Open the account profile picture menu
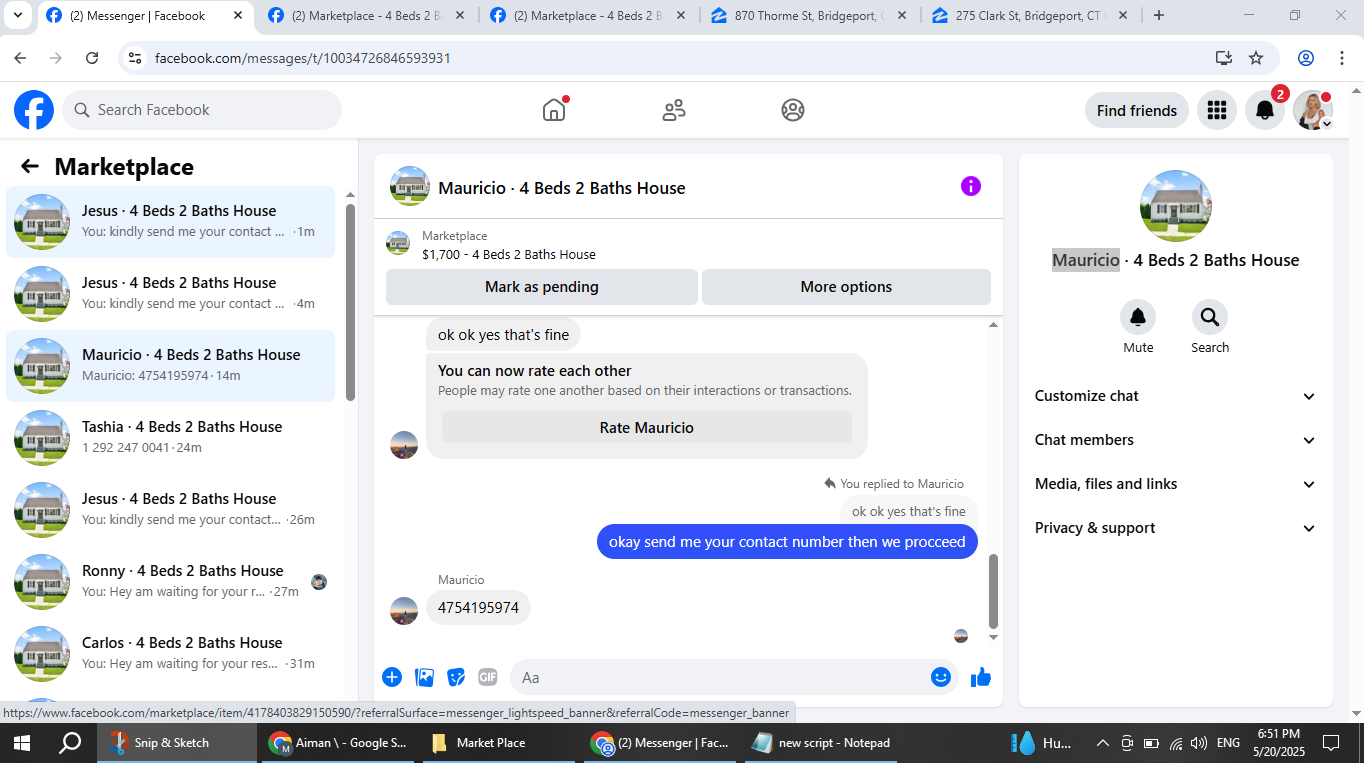1364x763 pixels. tap(1313, 110)
